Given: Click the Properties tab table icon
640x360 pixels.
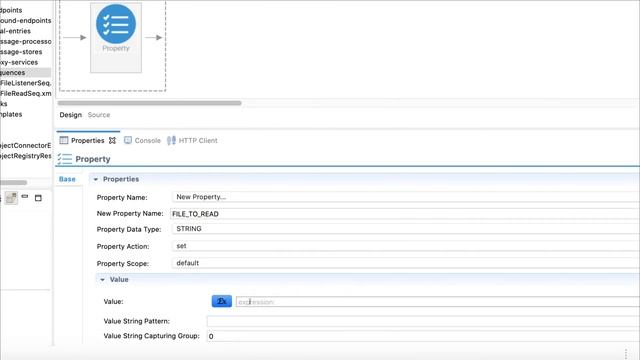Looking at the screenshot, I should coord(64,140).
